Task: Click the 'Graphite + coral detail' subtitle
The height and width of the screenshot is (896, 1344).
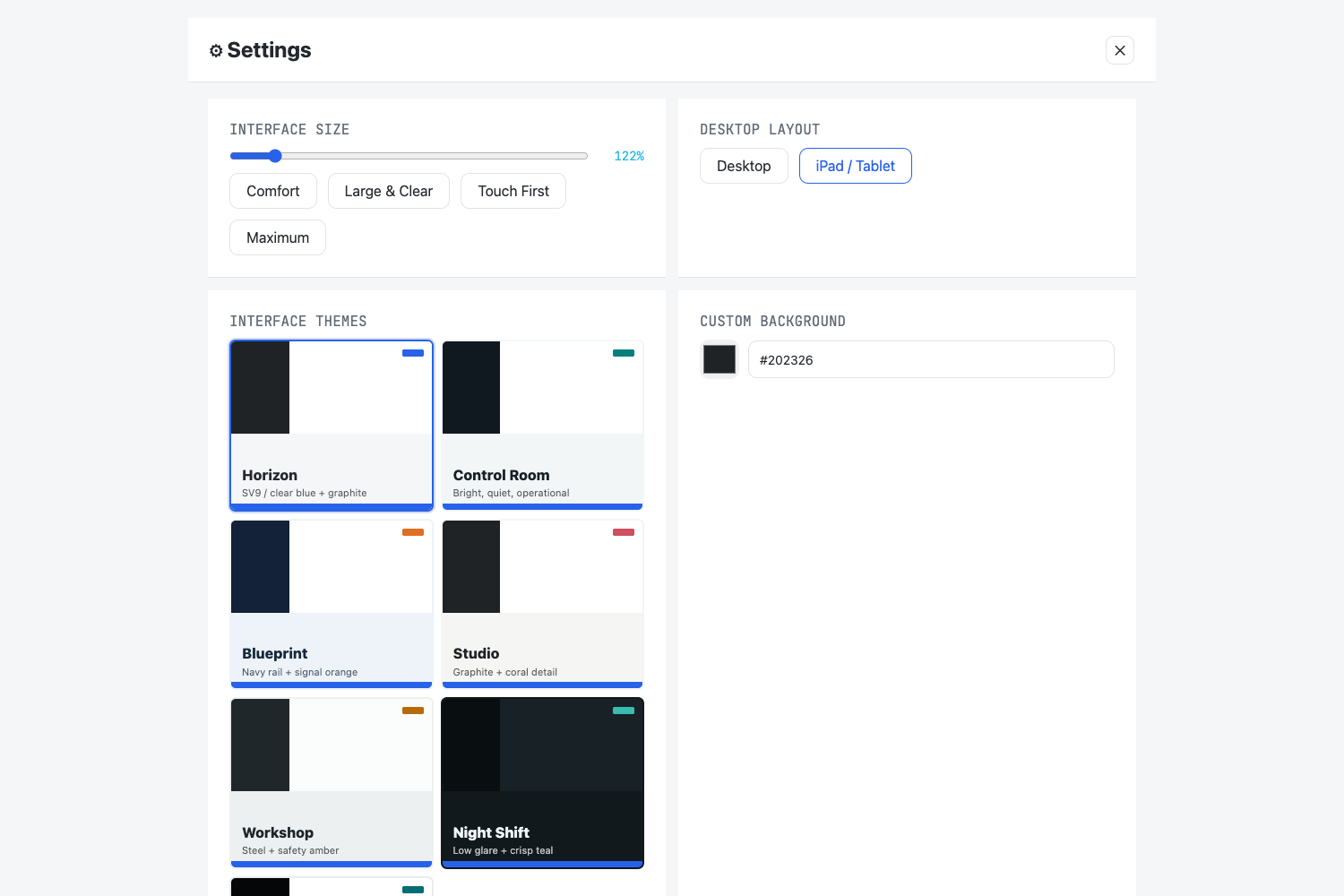Action: point(504,672)
